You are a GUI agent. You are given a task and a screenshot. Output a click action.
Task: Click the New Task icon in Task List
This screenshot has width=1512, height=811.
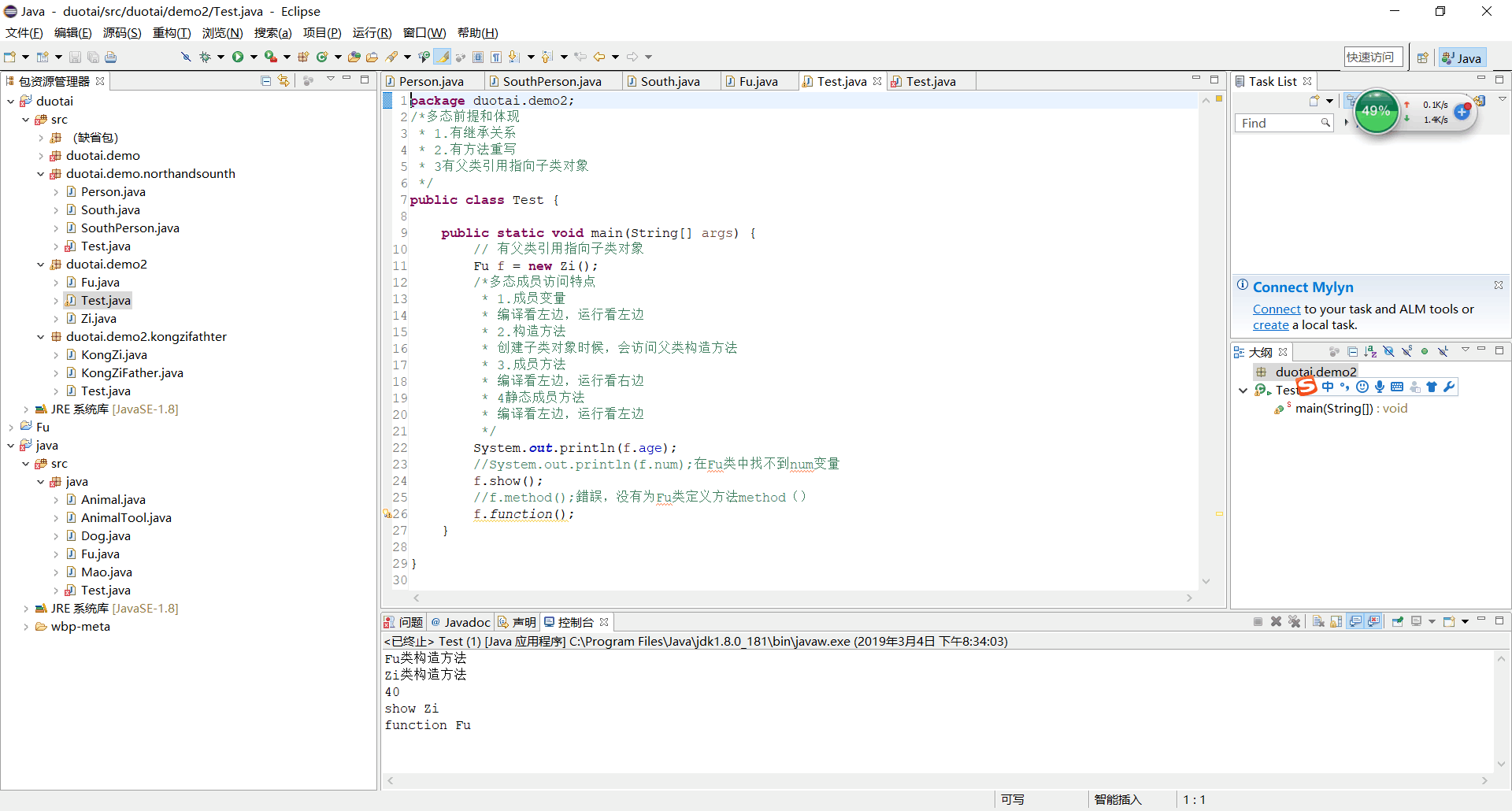1314,101
